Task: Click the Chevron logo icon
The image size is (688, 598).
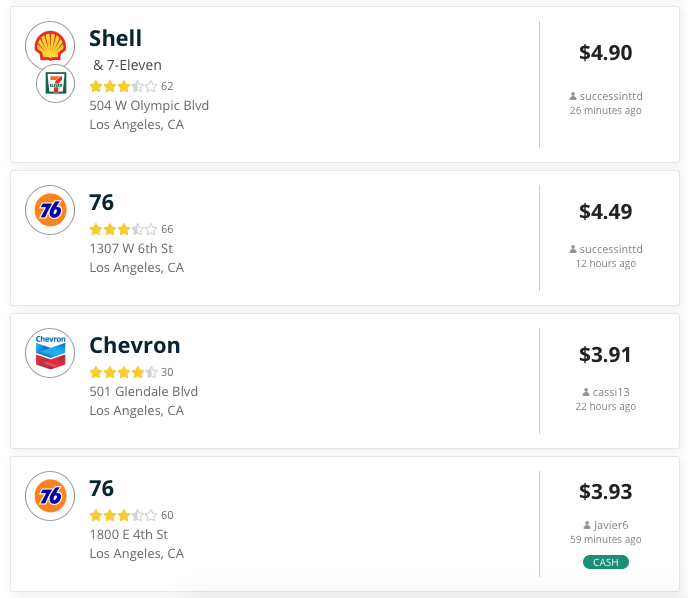Action: click(50, 353)
